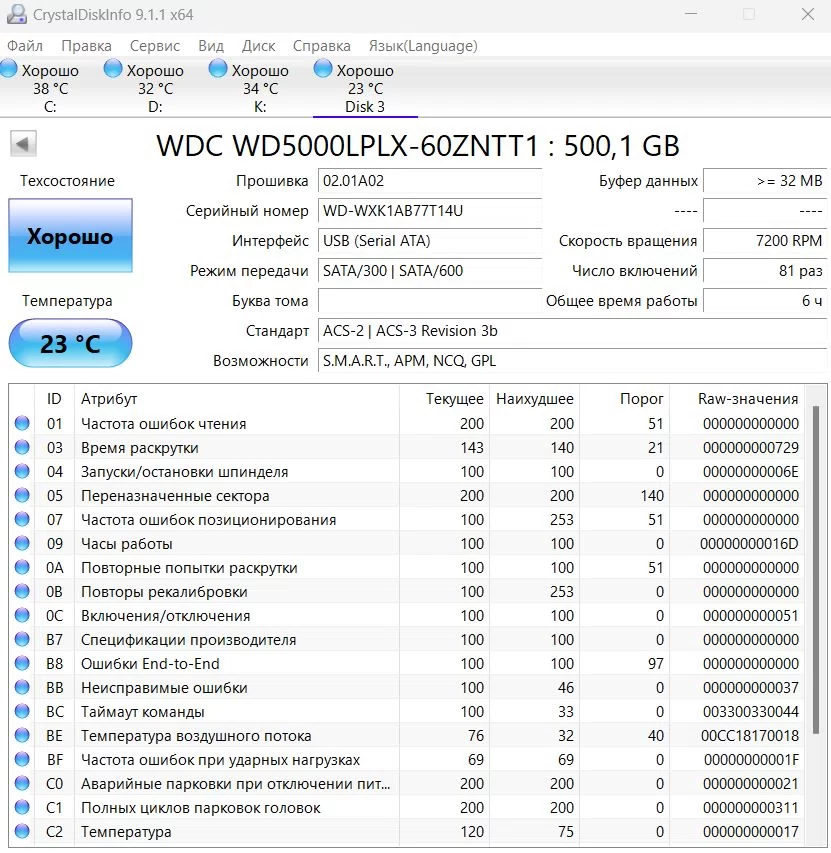Click blue status orb above drive K:
Image resolution: width=831 pixels, height=853 pixels.
(218, 69)
